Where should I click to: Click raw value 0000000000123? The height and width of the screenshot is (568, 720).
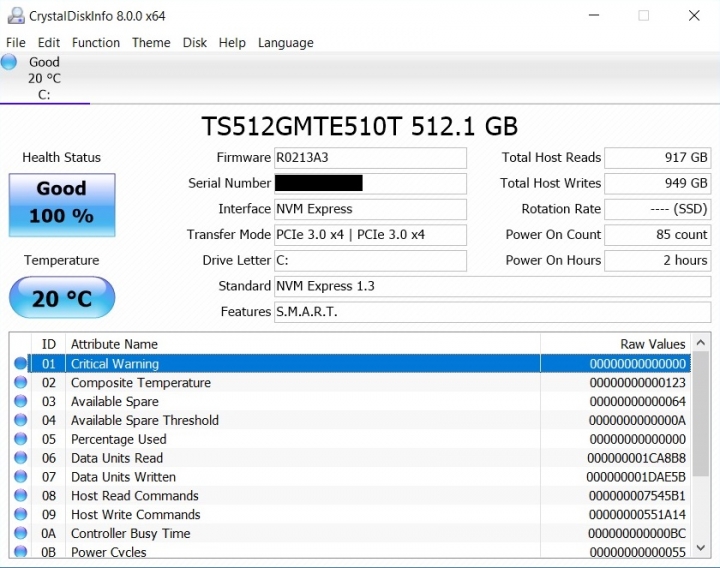(x=637, y=382)
